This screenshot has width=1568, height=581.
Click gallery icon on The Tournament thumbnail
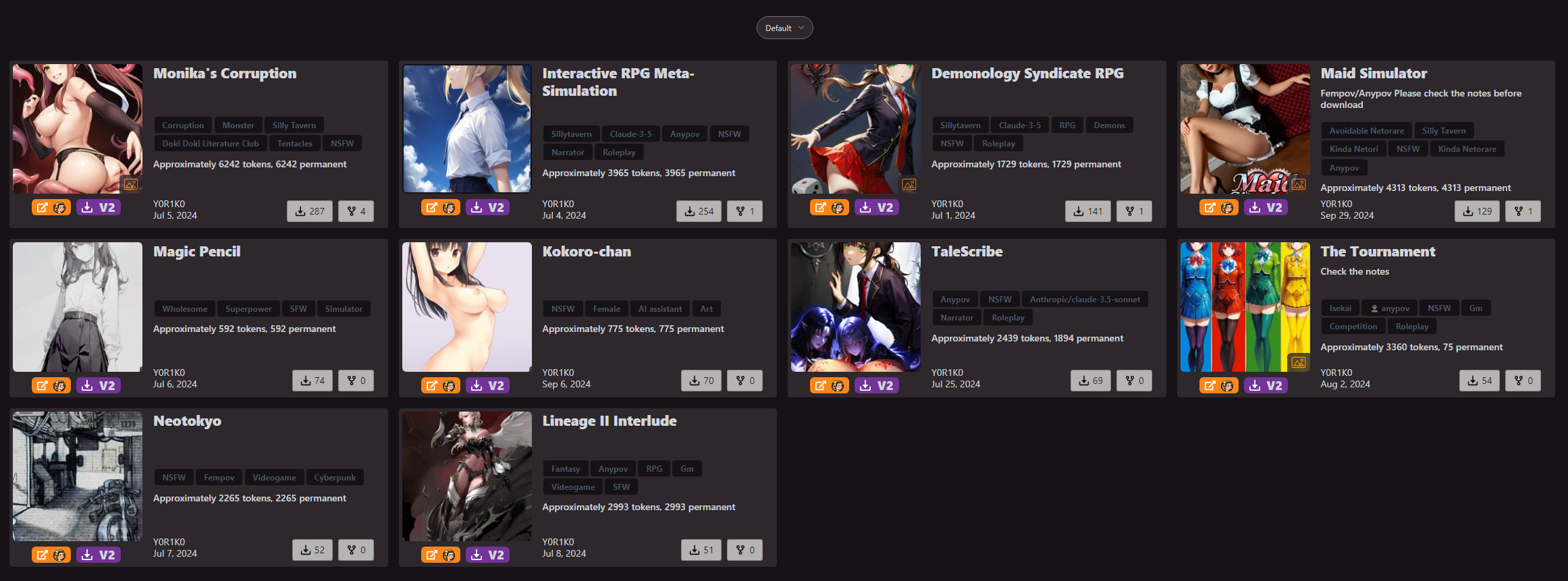(1299, 362)
